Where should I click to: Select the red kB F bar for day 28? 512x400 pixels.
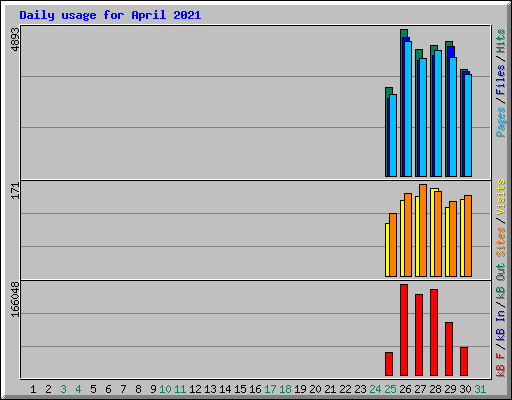(434, 333)
